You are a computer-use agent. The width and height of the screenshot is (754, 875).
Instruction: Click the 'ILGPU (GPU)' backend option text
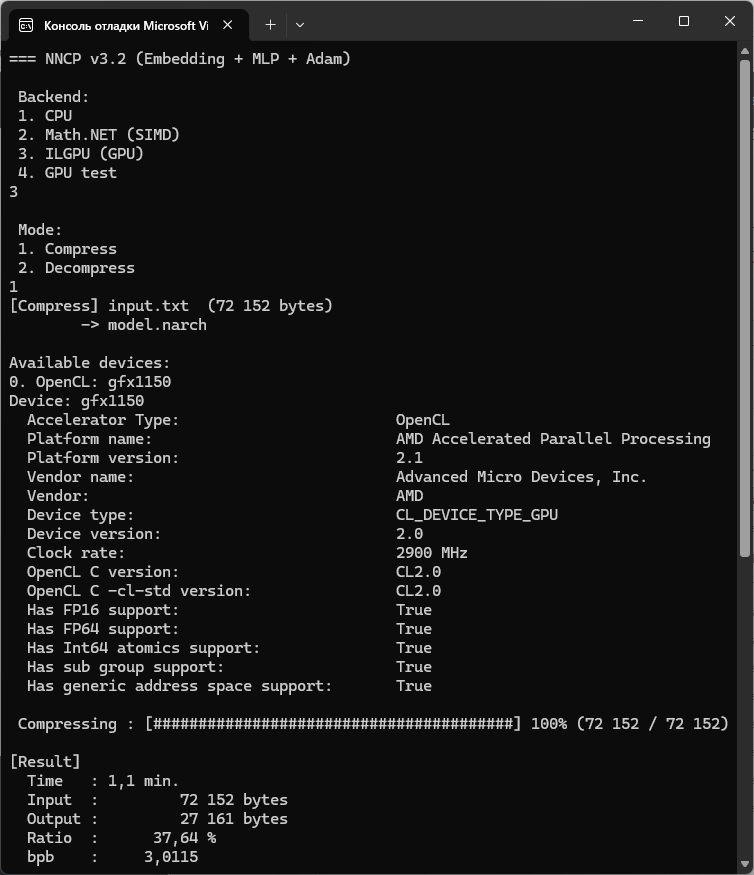click(x=94, y=153)
